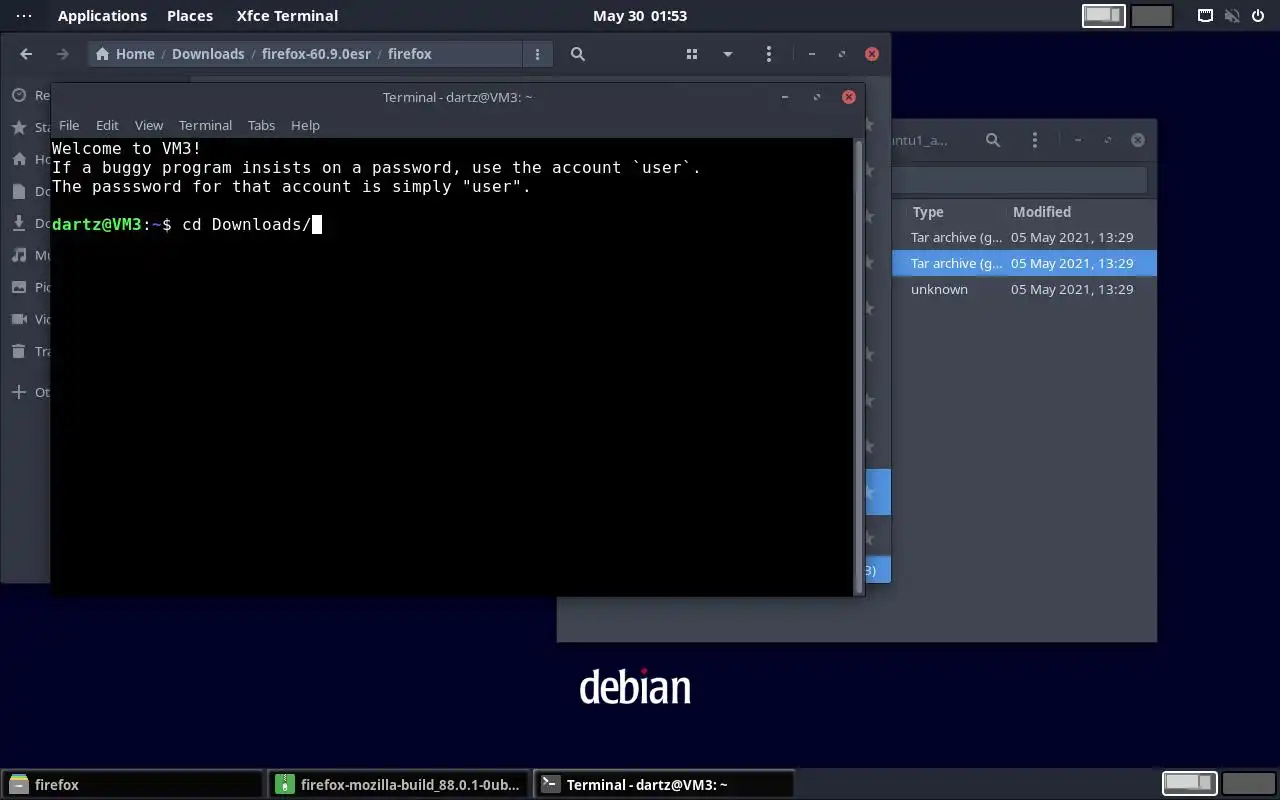Select the row with type unknown
Screen dimensions: 1280x800
click(1024, 289)
